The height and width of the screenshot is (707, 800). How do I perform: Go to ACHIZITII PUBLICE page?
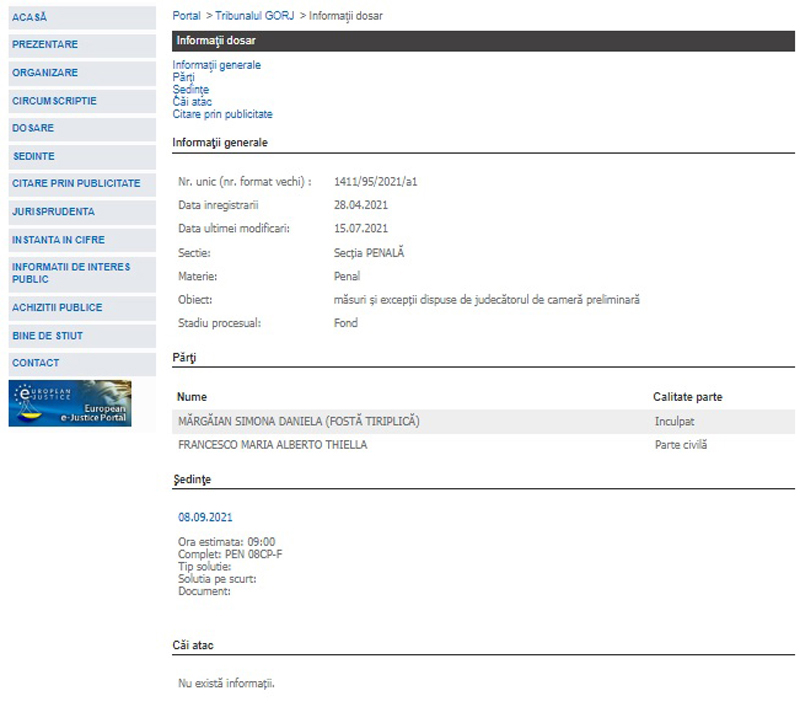(57, 308)
